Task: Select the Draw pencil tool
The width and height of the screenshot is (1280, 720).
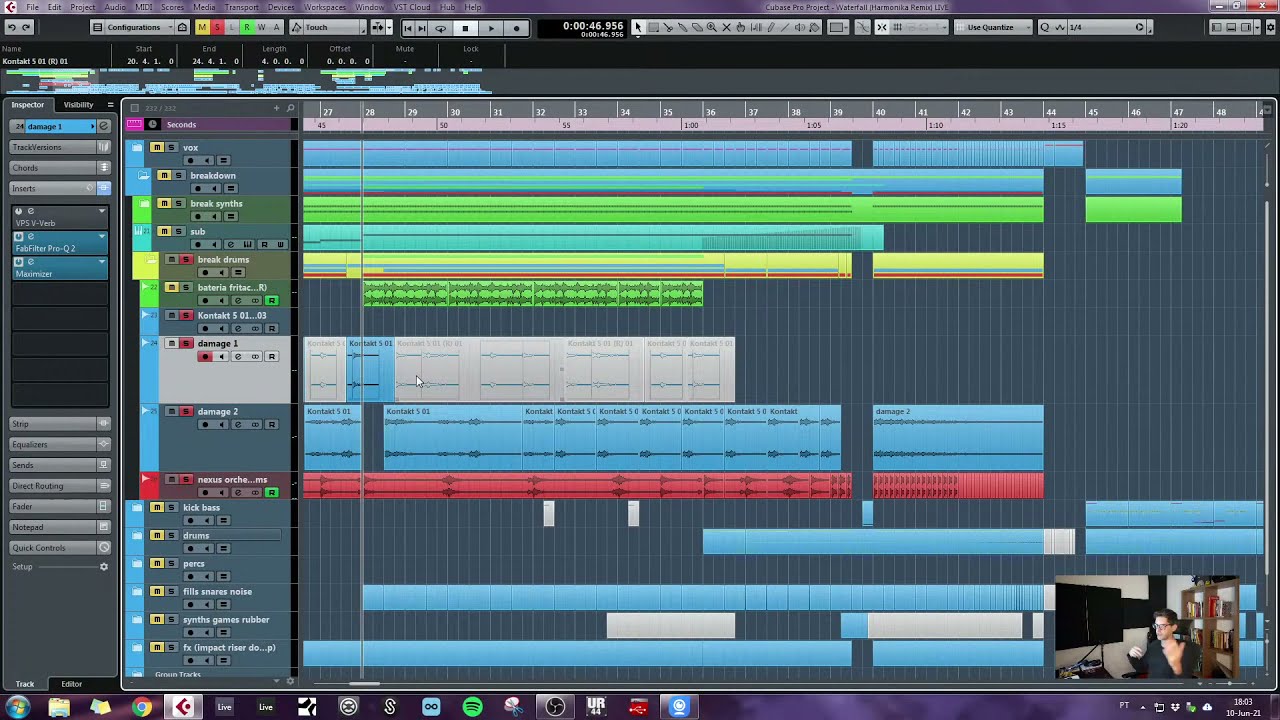Action: [x=770, y=27]
